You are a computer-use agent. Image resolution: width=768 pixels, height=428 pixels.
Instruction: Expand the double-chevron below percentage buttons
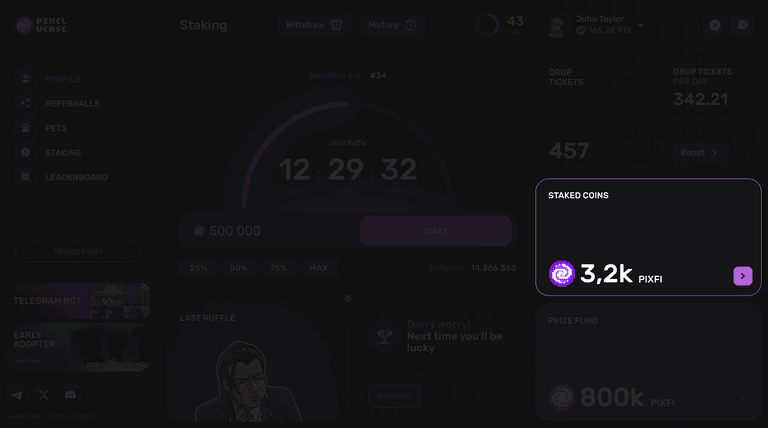point(348,298)
